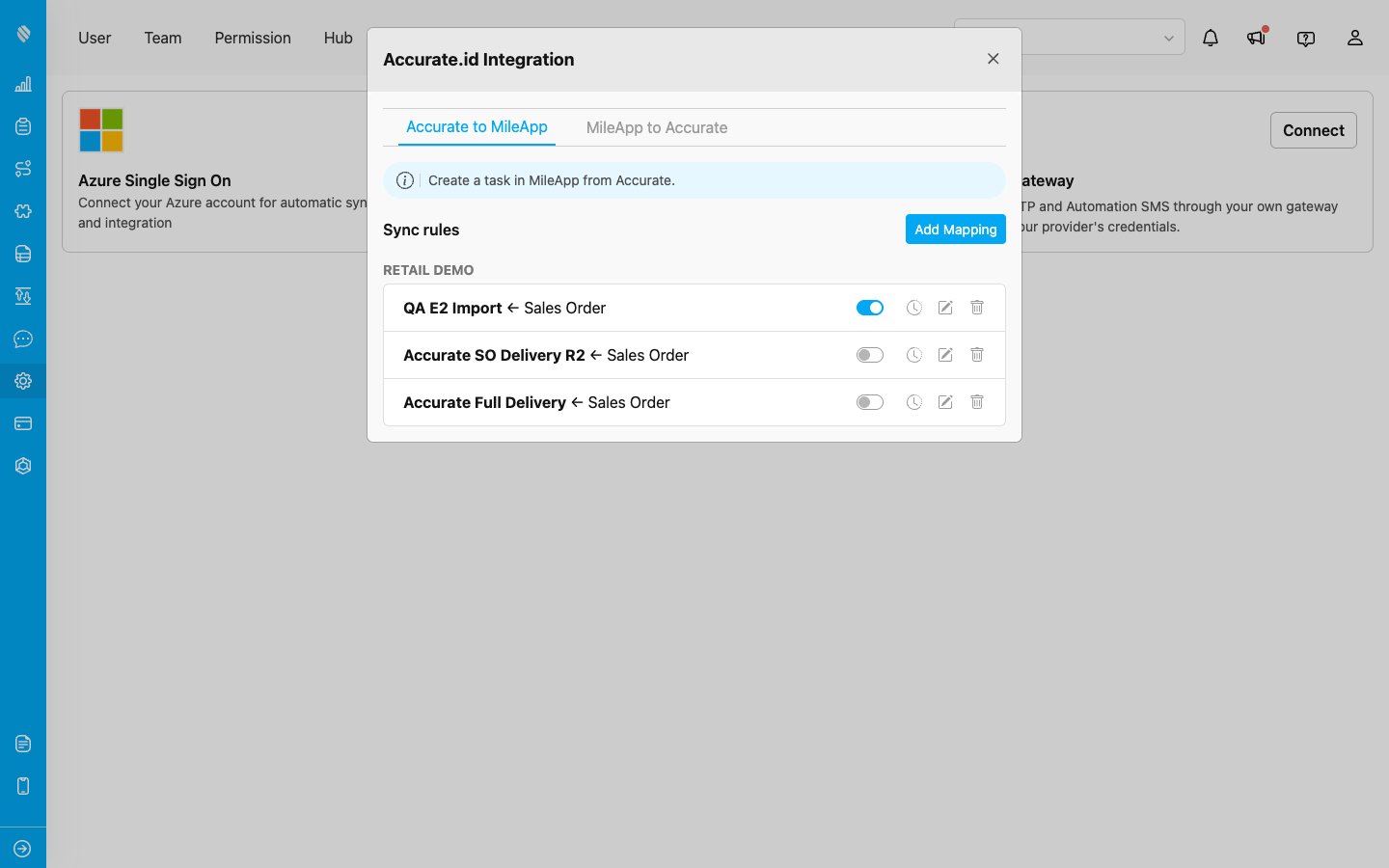Open the user profile icon

tap(1355, 38)
